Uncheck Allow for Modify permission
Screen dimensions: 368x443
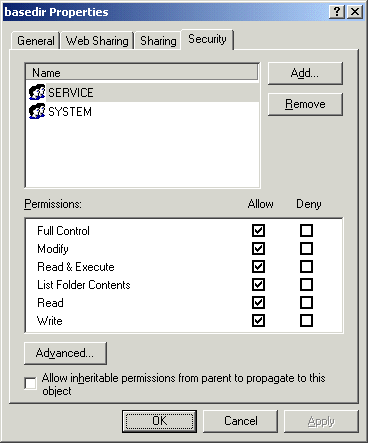258,248
